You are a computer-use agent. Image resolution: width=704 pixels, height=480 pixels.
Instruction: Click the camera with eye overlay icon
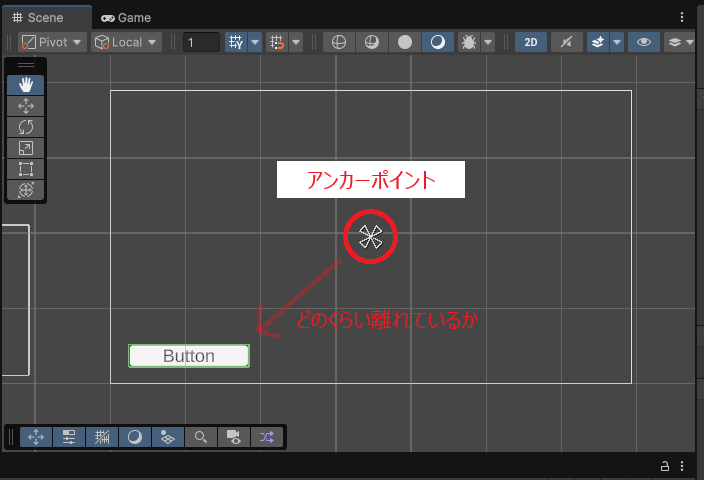click(x=234, y=437)
